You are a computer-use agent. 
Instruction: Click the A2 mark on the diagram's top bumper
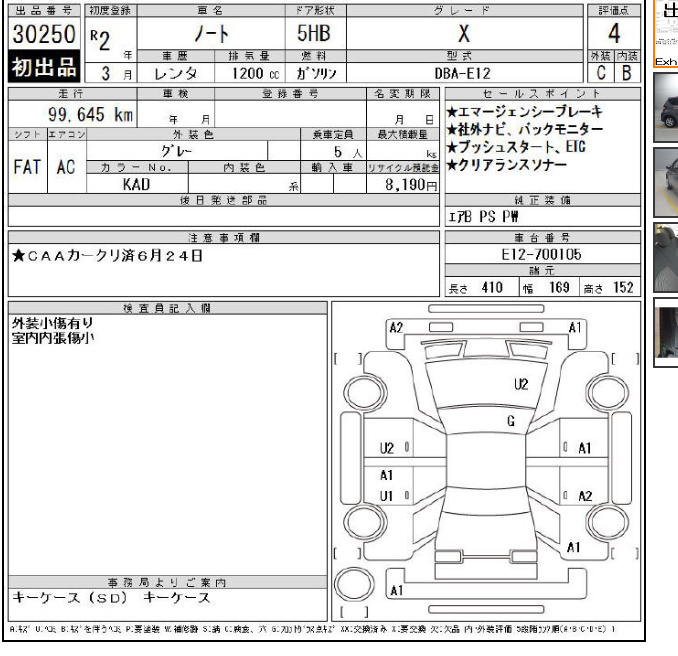click(x=396, y=327)
